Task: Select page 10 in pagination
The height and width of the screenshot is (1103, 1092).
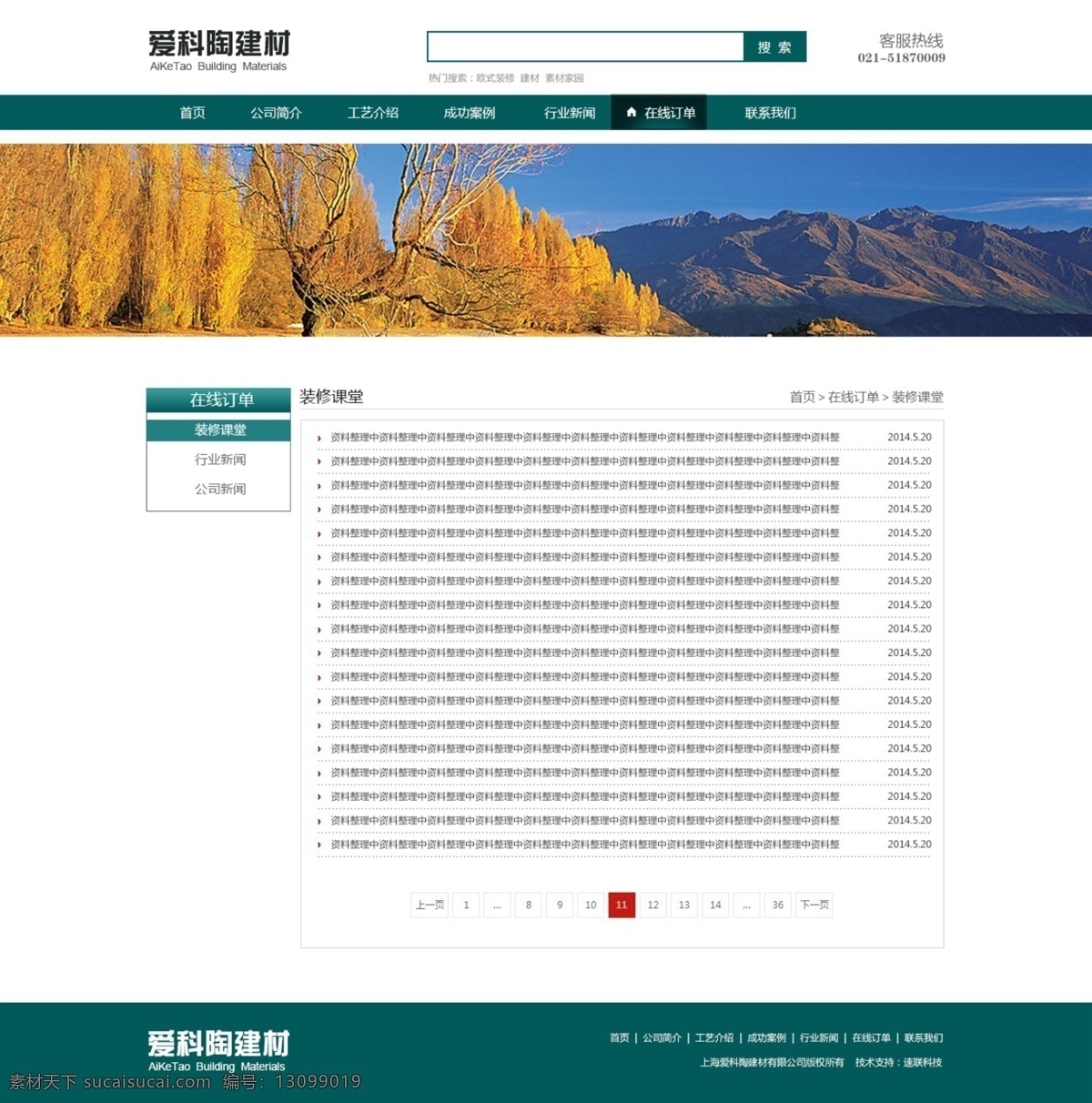Action: point(591,905)
